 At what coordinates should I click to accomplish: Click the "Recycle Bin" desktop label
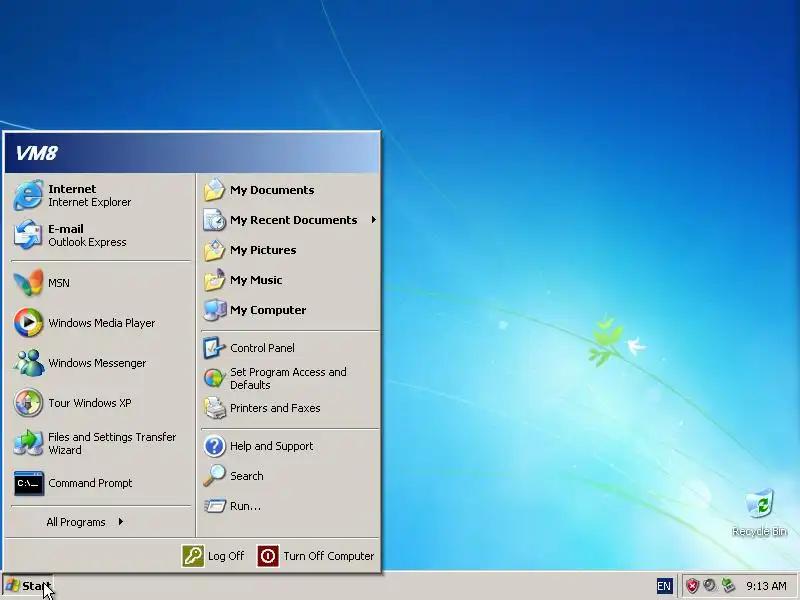(x=759, y=532)
